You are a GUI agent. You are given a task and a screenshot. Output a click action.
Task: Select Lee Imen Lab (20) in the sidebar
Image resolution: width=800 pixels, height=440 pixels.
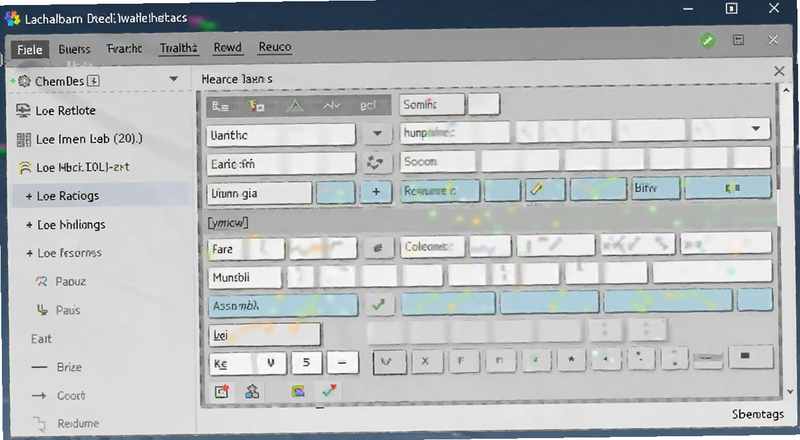89,139
